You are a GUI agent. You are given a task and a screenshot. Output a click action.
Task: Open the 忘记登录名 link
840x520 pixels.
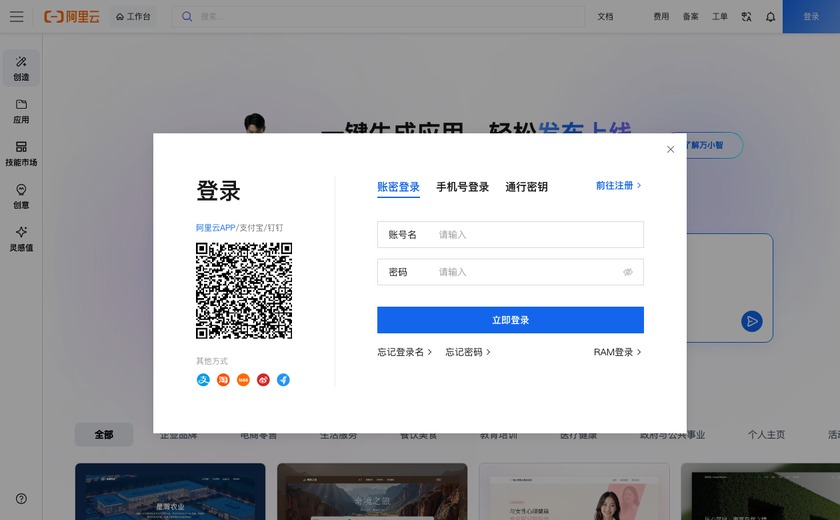click(404, 352)
